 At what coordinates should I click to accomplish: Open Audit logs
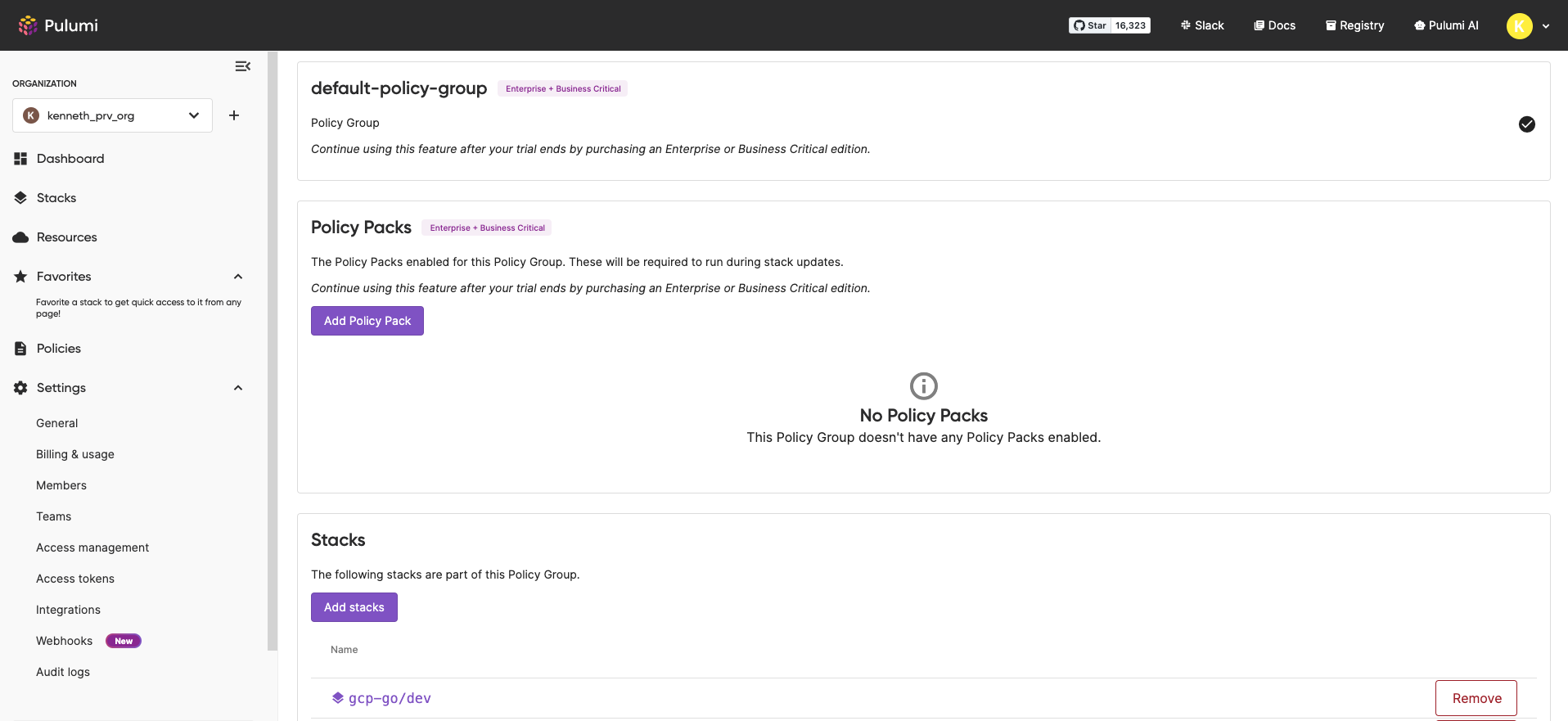[63, 672]
